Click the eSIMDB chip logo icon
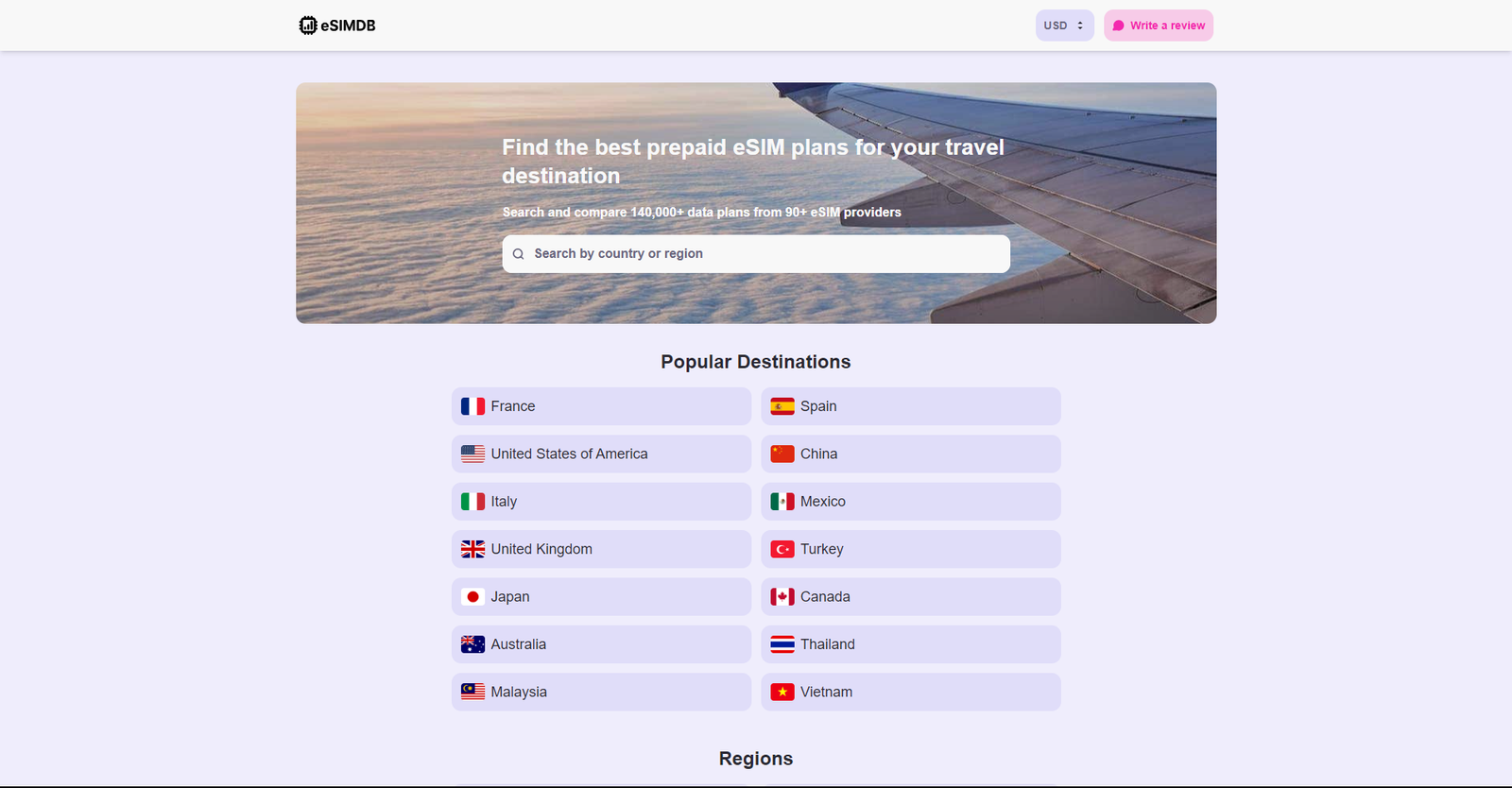 [x=308, y=26]
